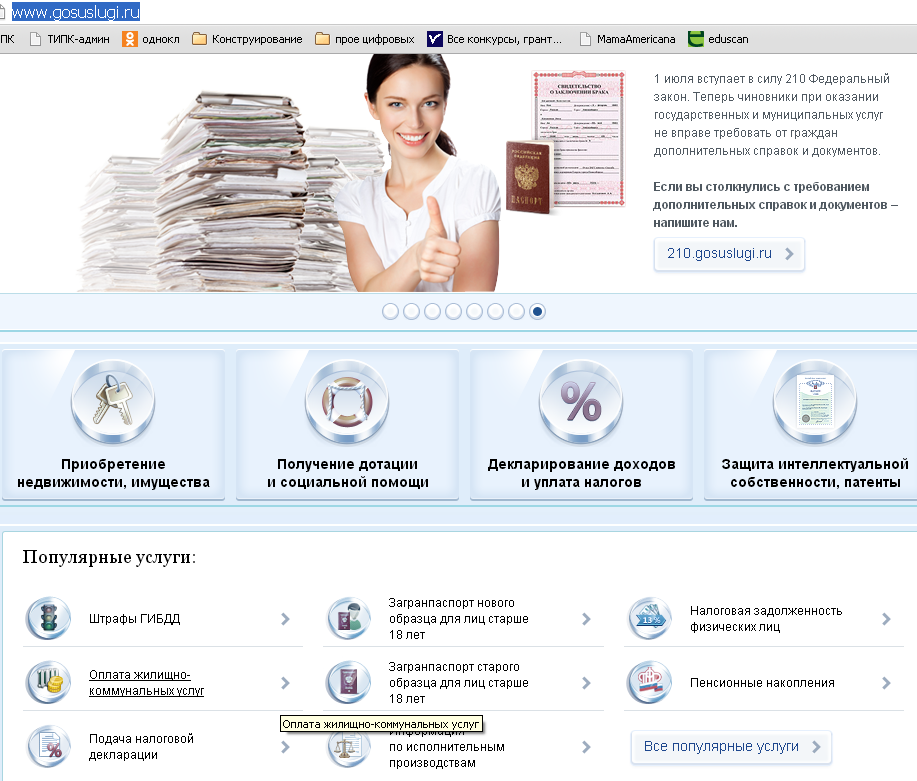Click the coins icon for utility payments
Image resolution: width=917 pixels, height=781 pixels.
[48, 683]
